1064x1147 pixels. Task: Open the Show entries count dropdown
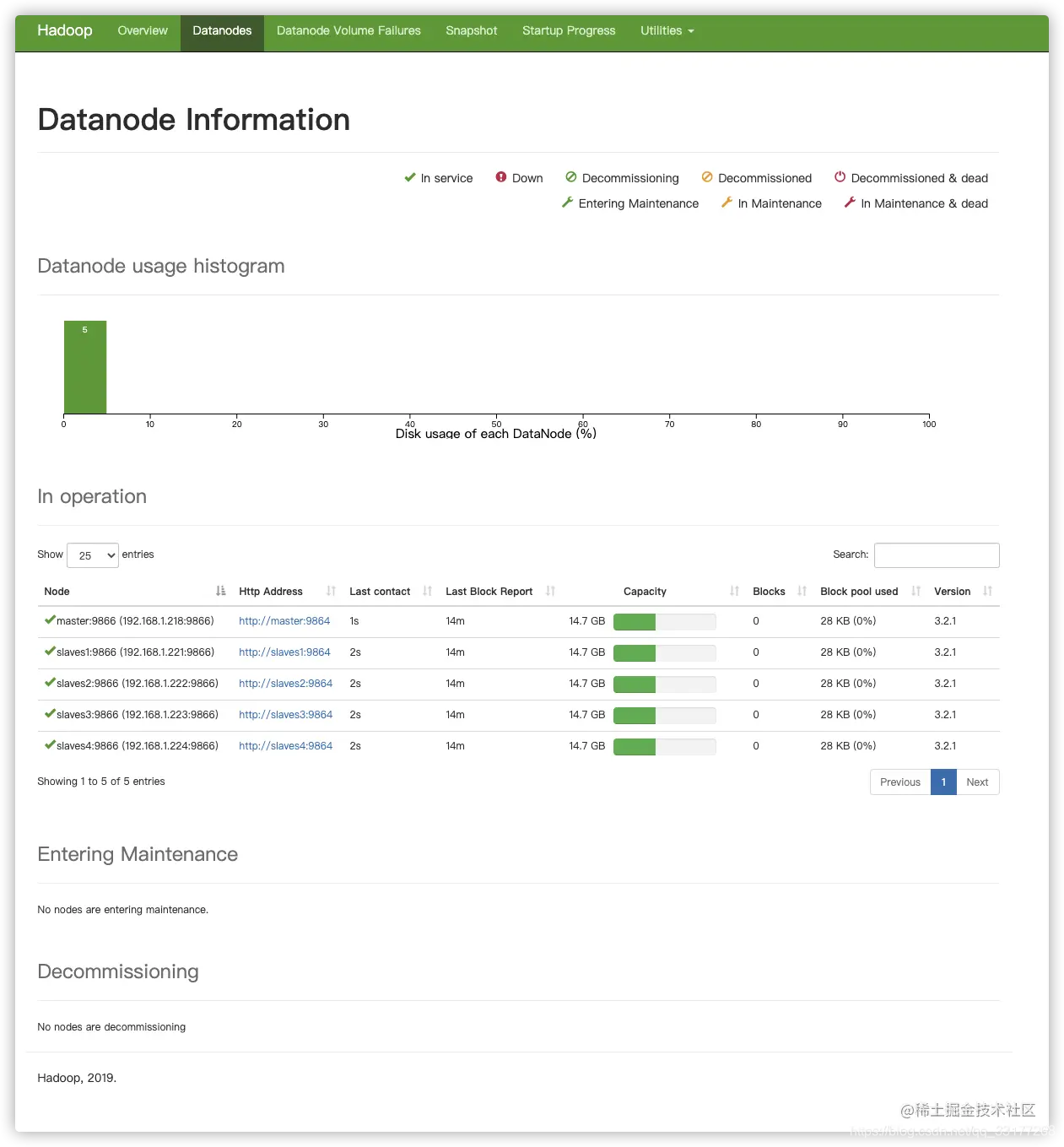93,555
